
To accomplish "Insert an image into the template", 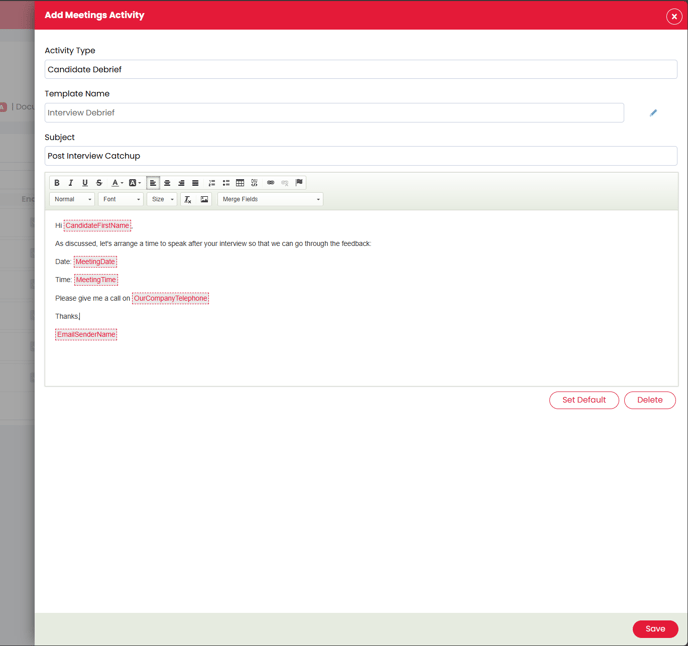I will pos(205,199).
